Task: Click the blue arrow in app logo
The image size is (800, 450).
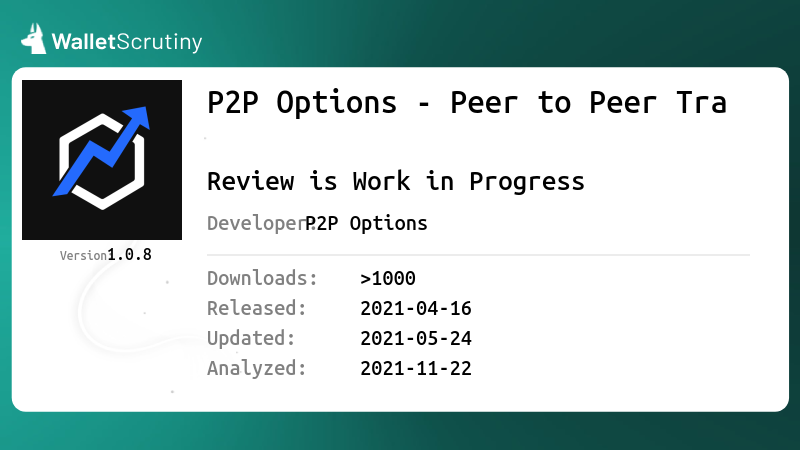Action: point(102,151)
